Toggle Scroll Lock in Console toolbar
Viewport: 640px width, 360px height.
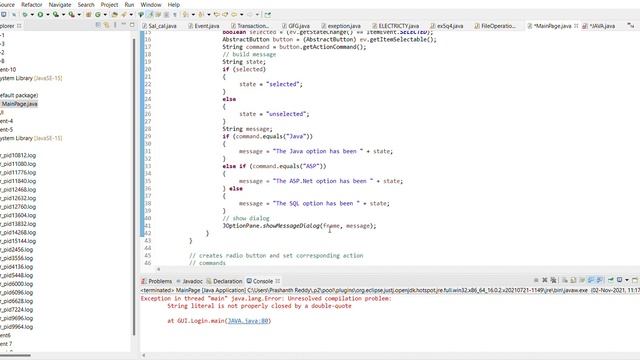[x=573, y=280]
